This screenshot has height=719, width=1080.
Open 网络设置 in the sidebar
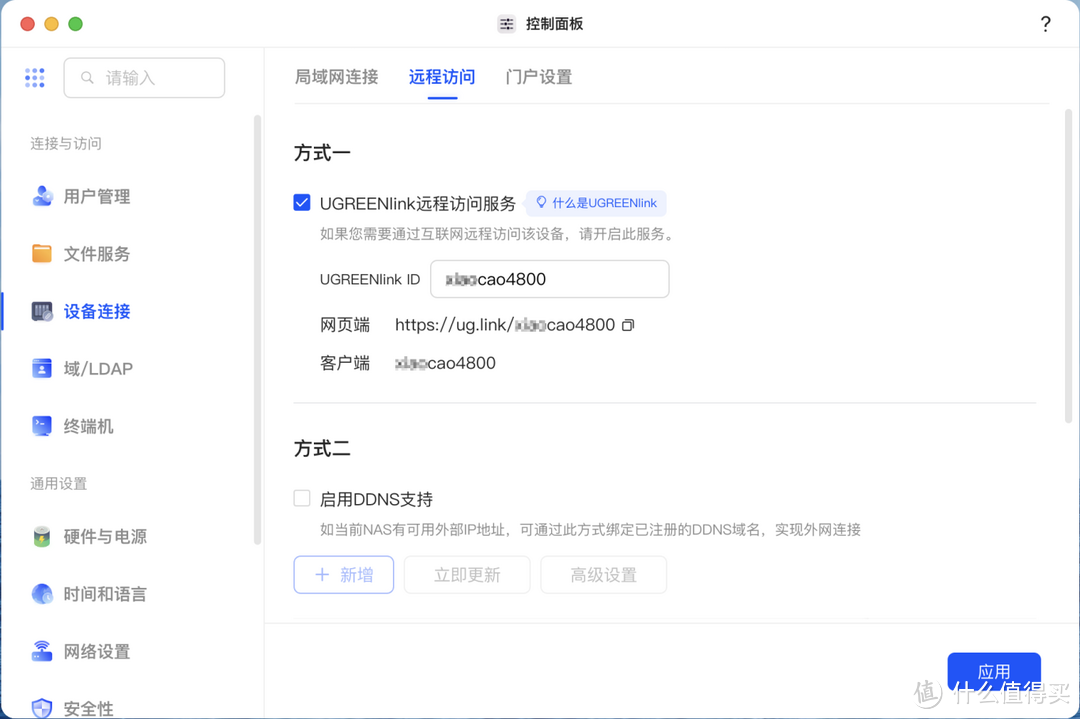97,652
